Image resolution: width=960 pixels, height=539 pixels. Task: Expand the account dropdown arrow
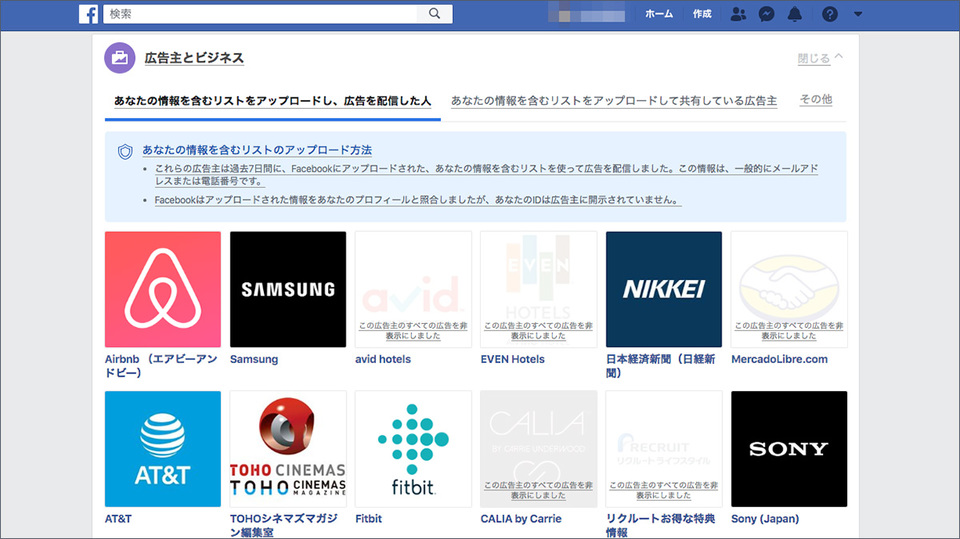pyautogui.click(x=858, y=14)
